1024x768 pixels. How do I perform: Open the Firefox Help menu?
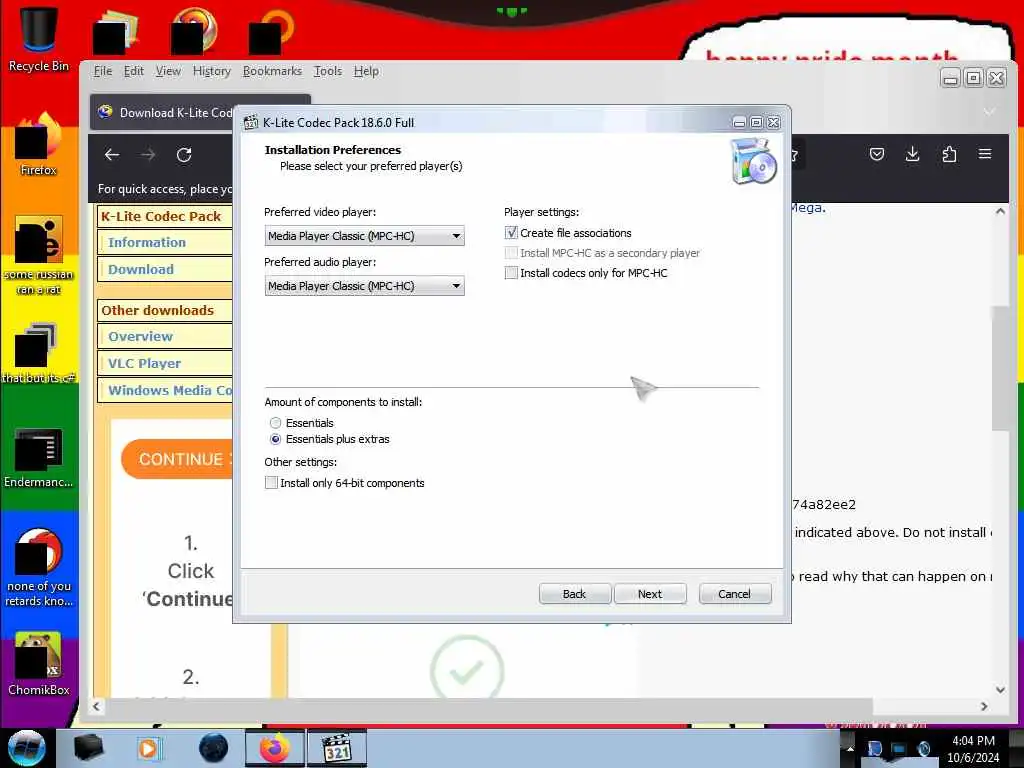[x=366, y=71]
